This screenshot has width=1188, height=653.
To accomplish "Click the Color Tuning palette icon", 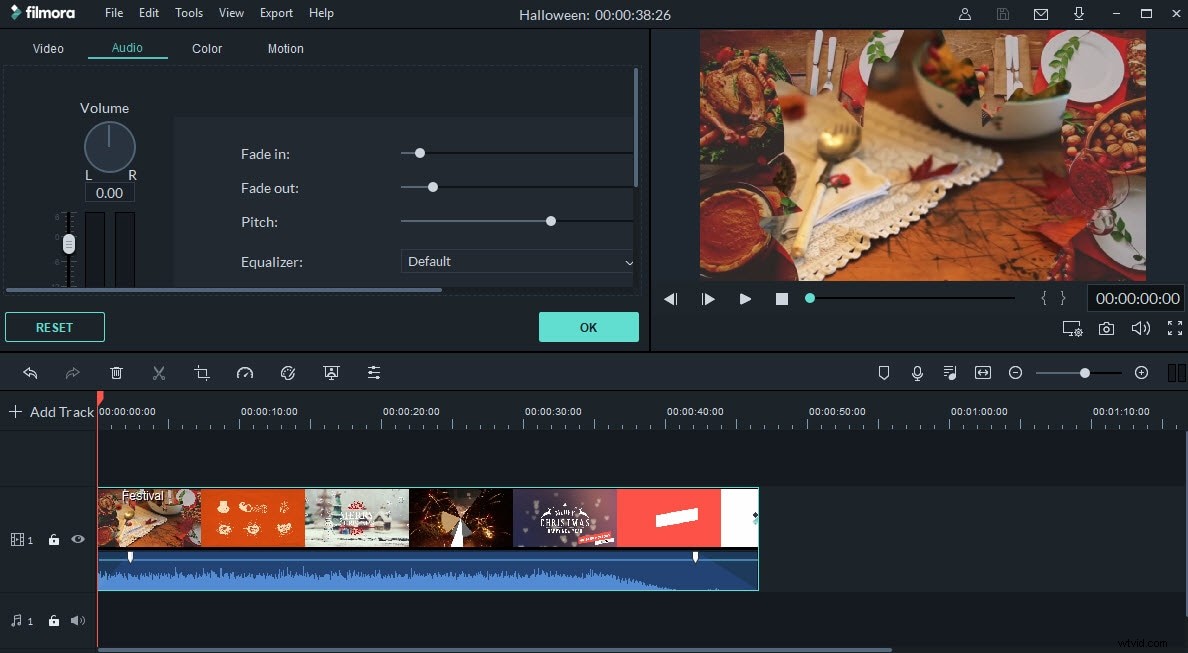I will (288, 372).
